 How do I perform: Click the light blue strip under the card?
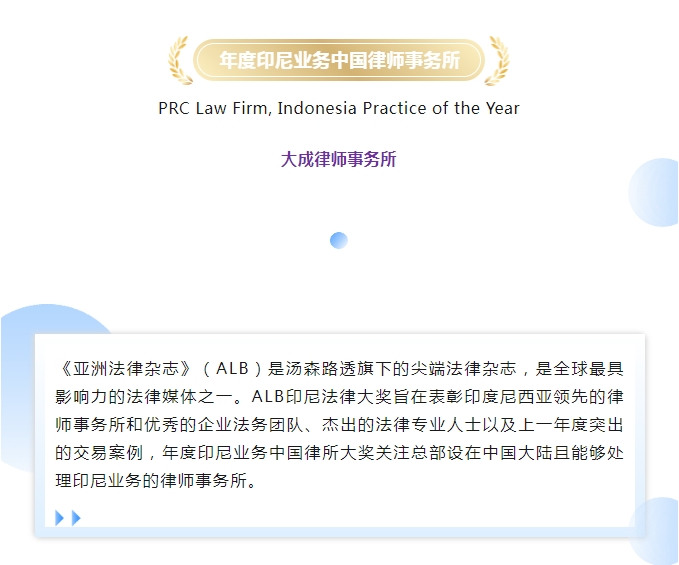340,532
